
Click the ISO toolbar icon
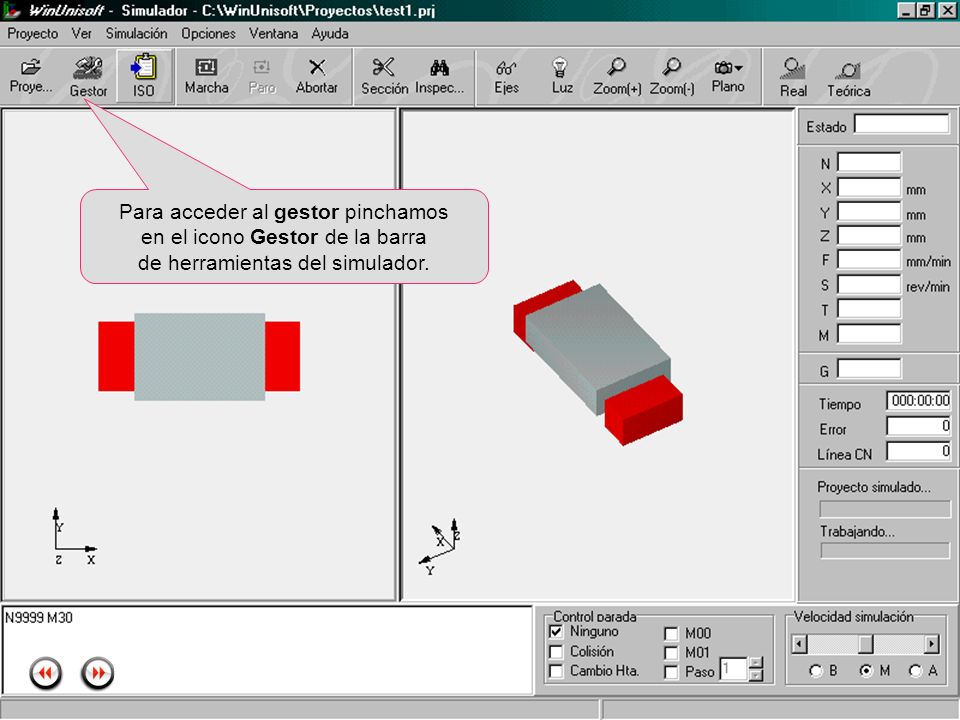coord(144,76)
